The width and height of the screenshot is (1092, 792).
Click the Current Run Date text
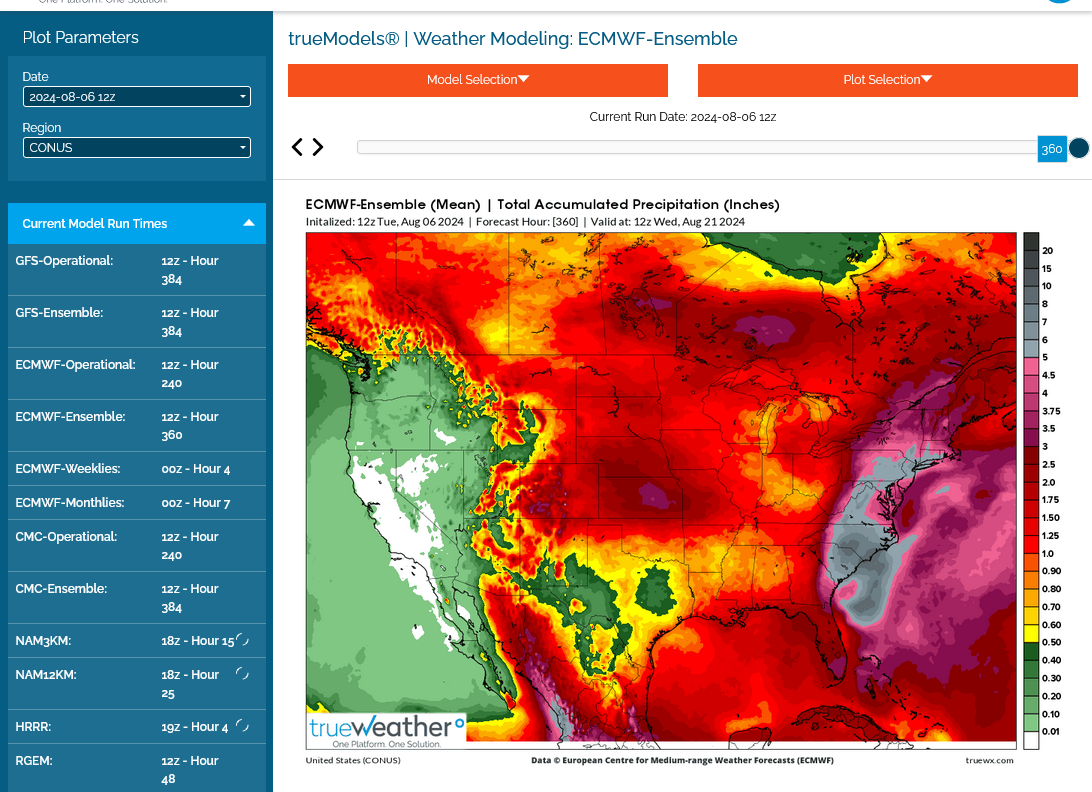click(682, 117)
